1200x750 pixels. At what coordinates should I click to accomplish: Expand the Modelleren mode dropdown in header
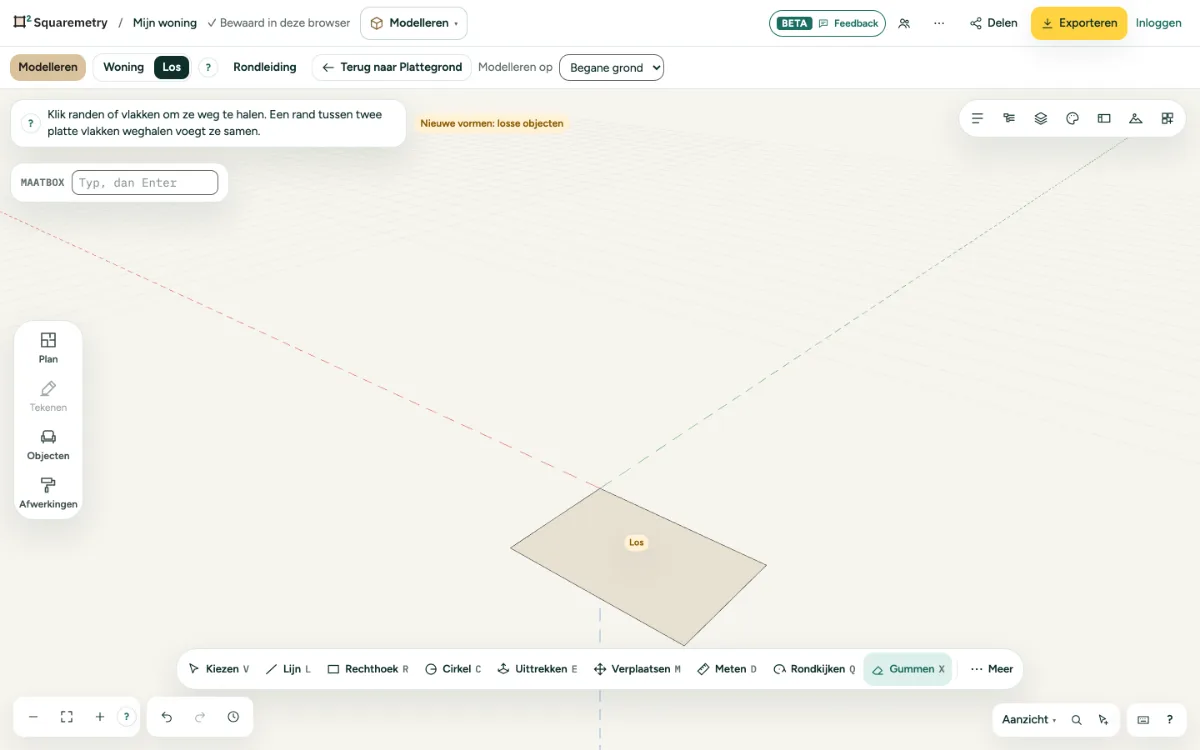click(x=413, y=23)
